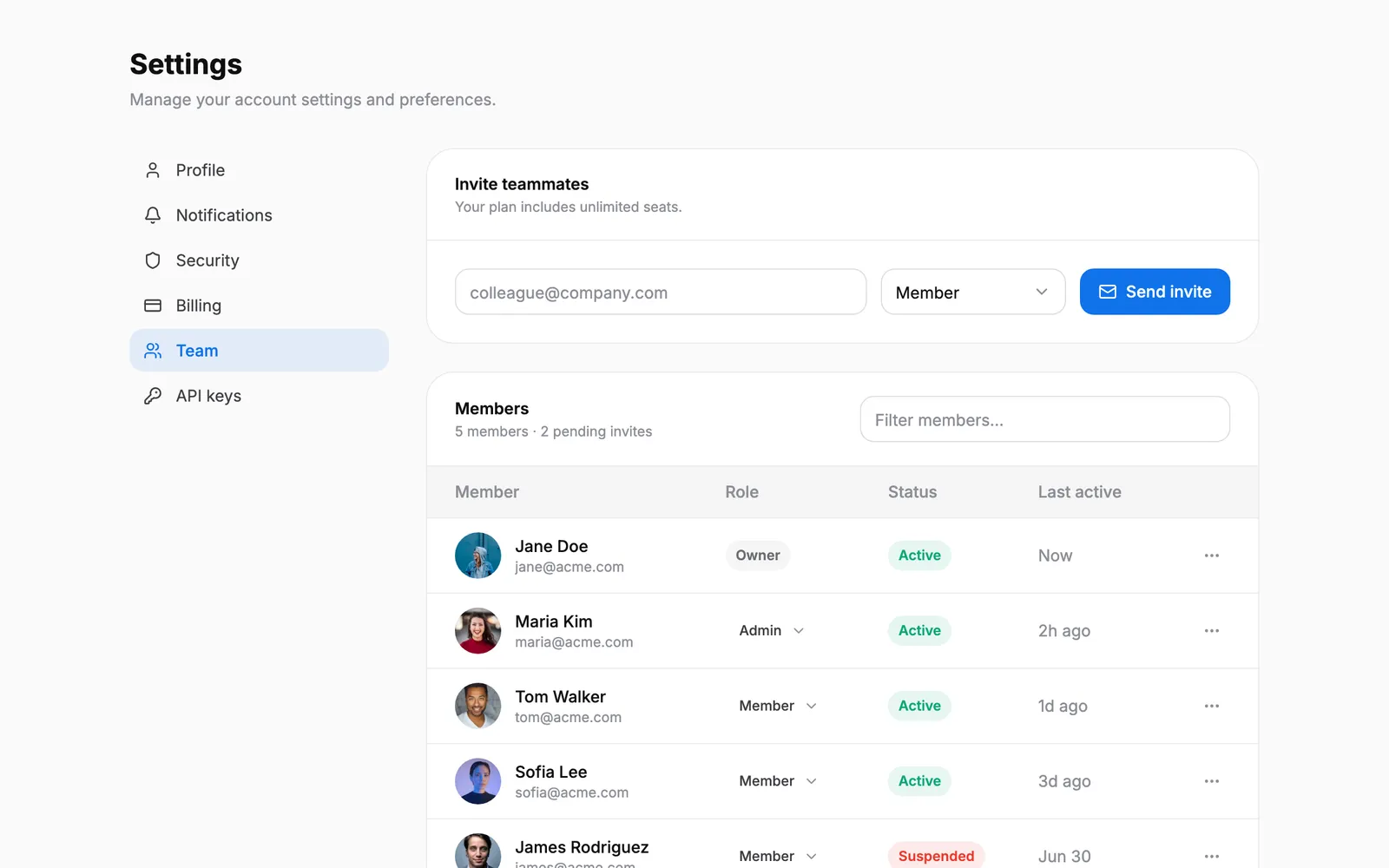Click the envelope icon on Send invite

pos(1108,292)
